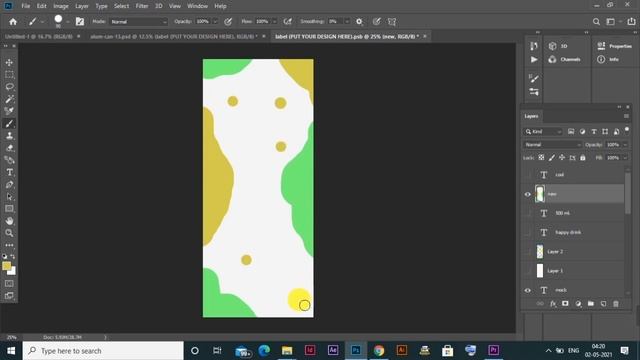The height and width of the screenshot is (360, 640).
Task: Expand the layer Fill dropdown
Action: click(625, 158)
